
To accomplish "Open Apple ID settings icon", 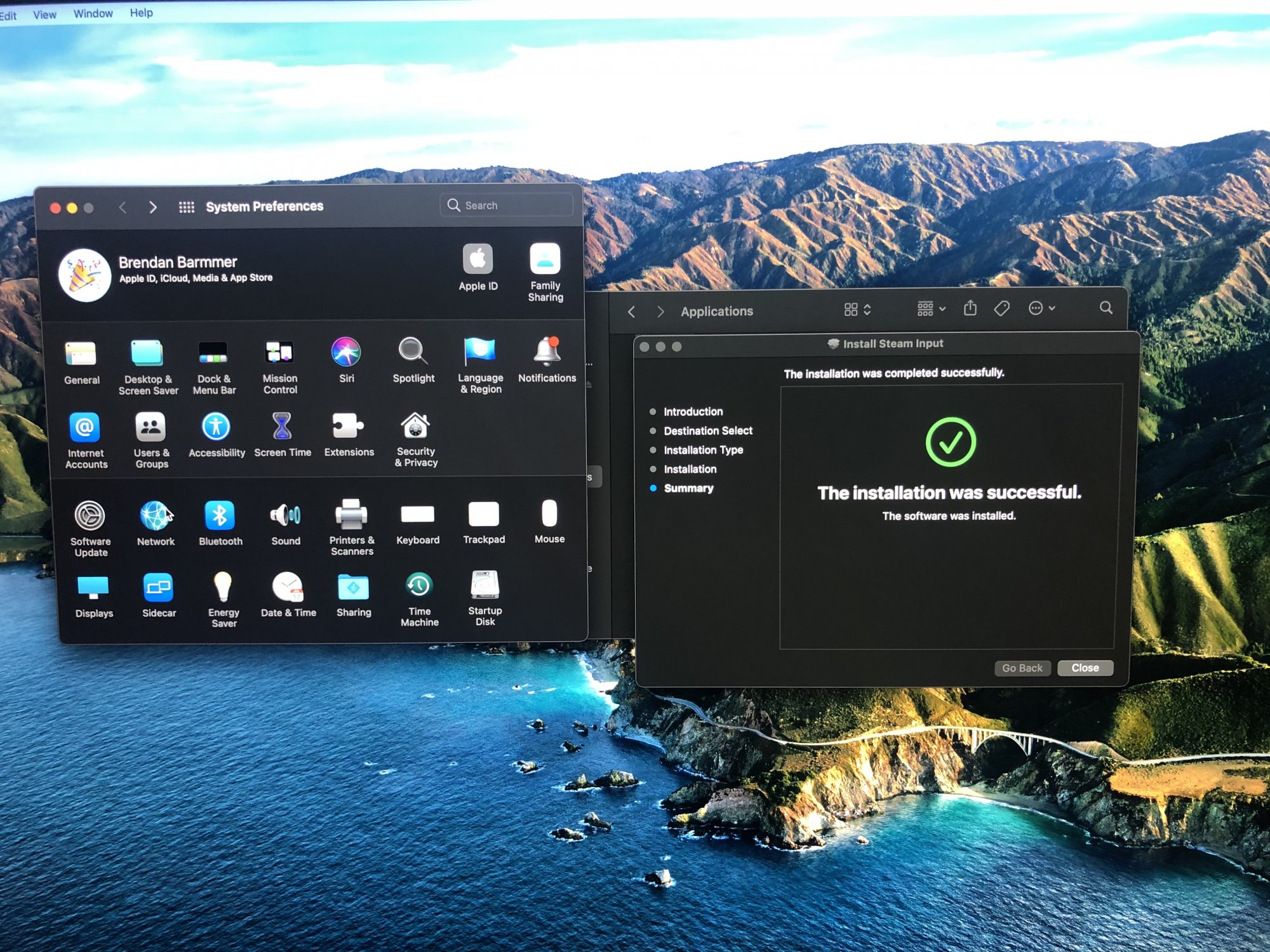I will click(478, 260).
